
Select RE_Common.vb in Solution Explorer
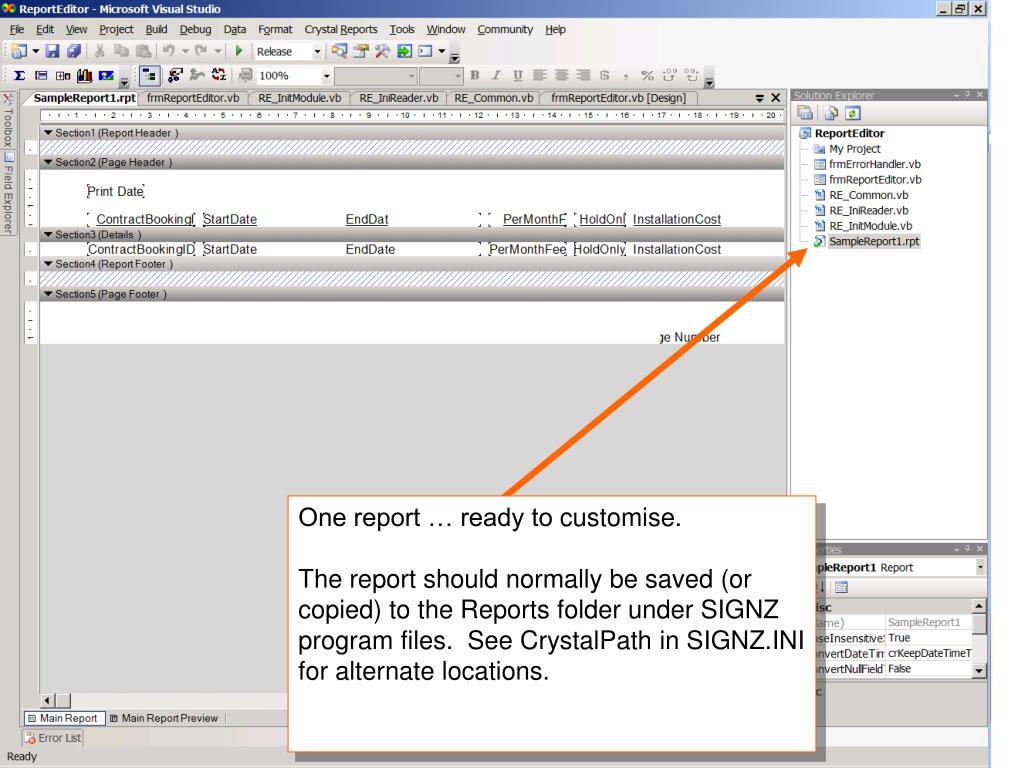(869, 195)
